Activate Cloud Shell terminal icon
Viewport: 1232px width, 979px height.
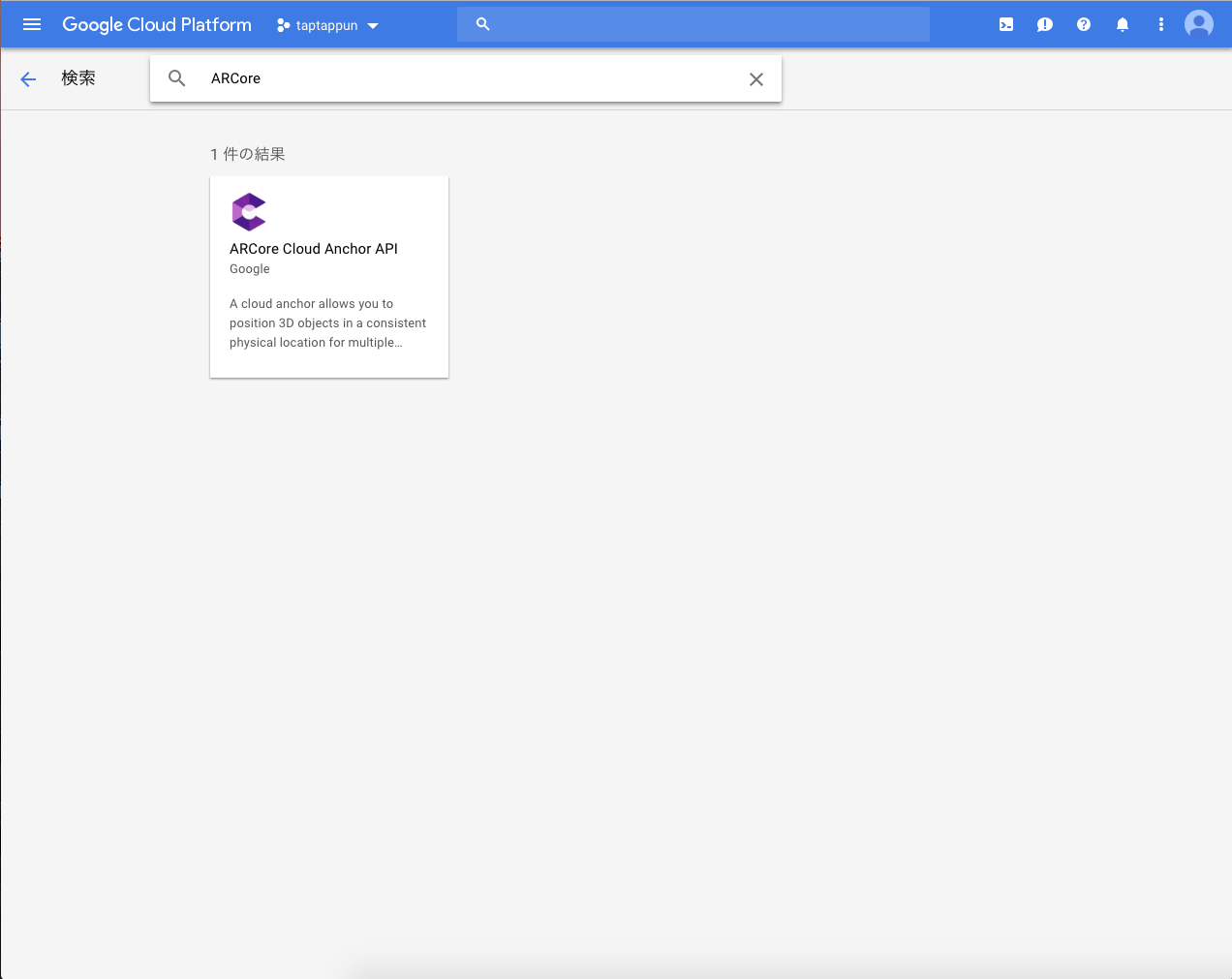point(1006,24)
